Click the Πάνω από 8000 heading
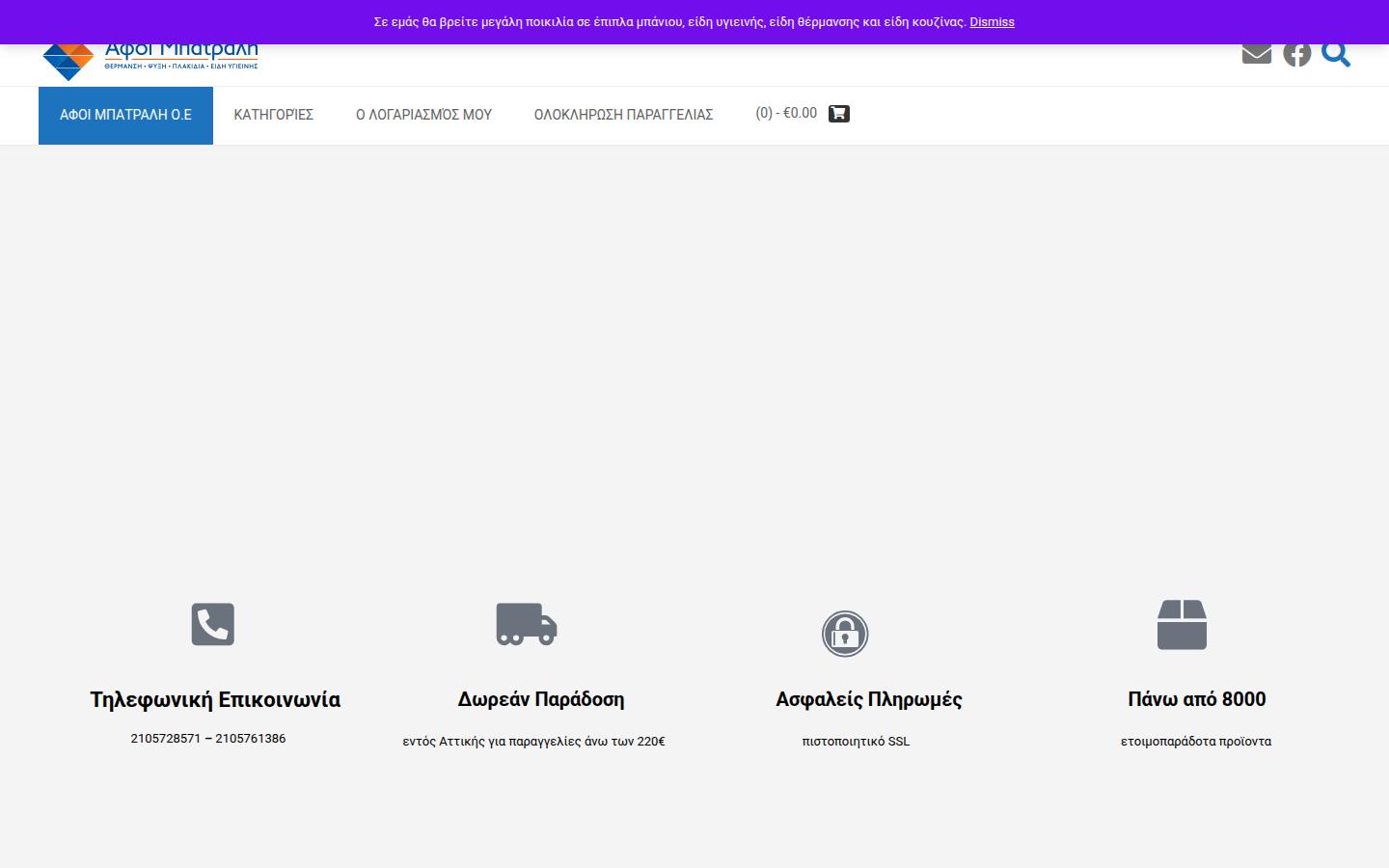Viewport: 1389px width, 868px height. point(1197,700)
